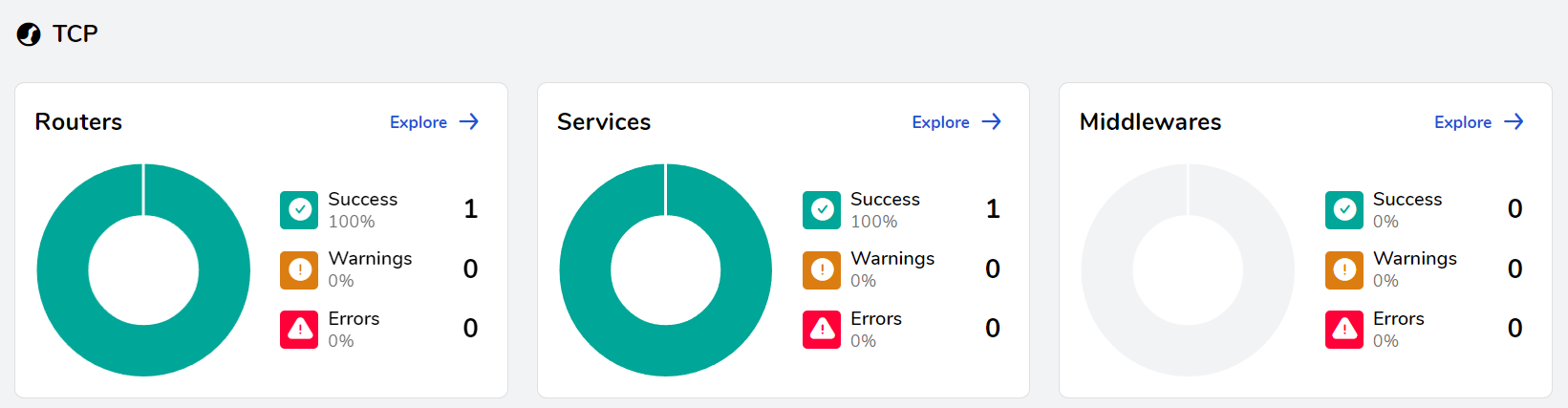1568x408 pixels.
Task: Click the Routers Success label
Action: [362, 200]
